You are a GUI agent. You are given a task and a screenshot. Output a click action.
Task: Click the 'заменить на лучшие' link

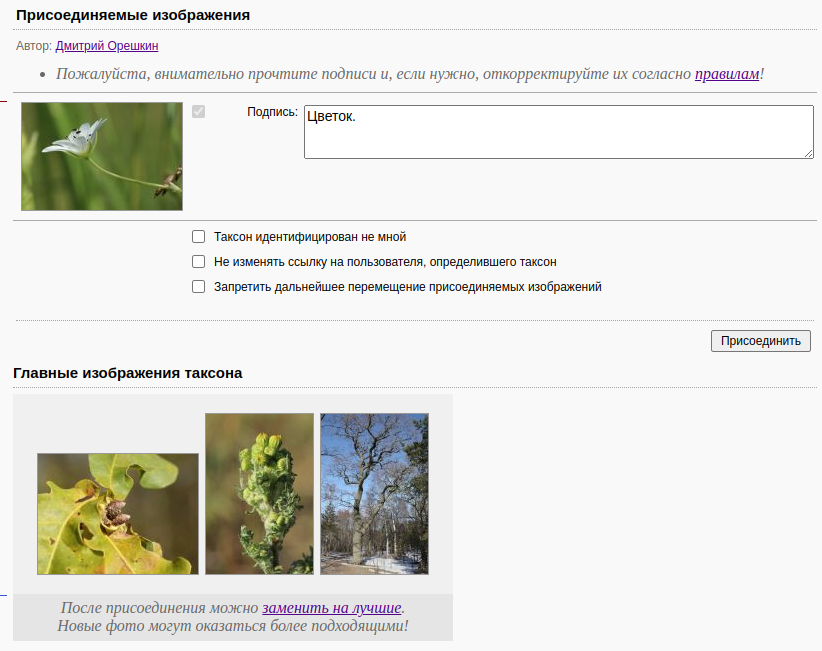[x=332, y=608]
